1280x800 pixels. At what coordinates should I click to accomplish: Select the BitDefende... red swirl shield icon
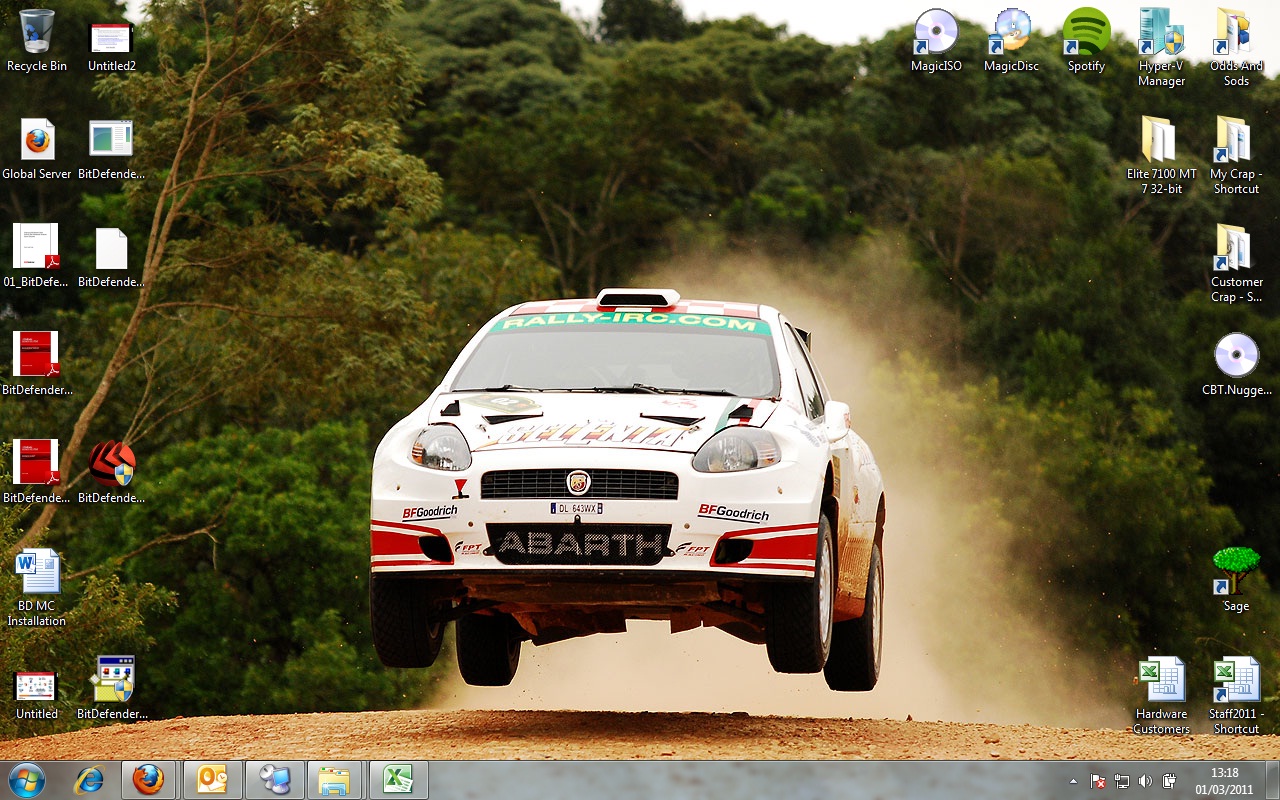pos(111,473)
